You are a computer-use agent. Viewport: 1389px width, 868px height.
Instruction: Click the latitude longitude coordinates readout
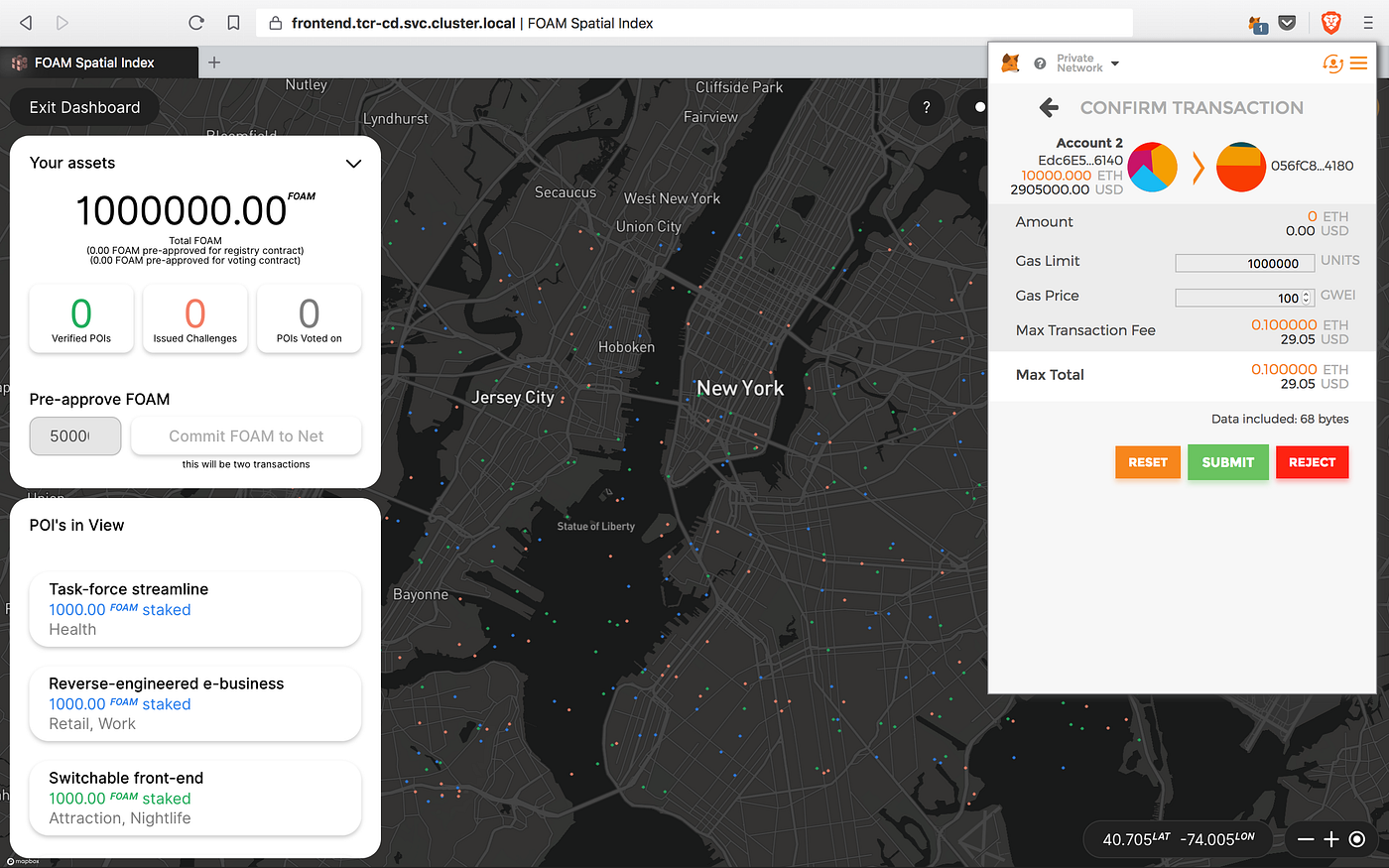1179,839
